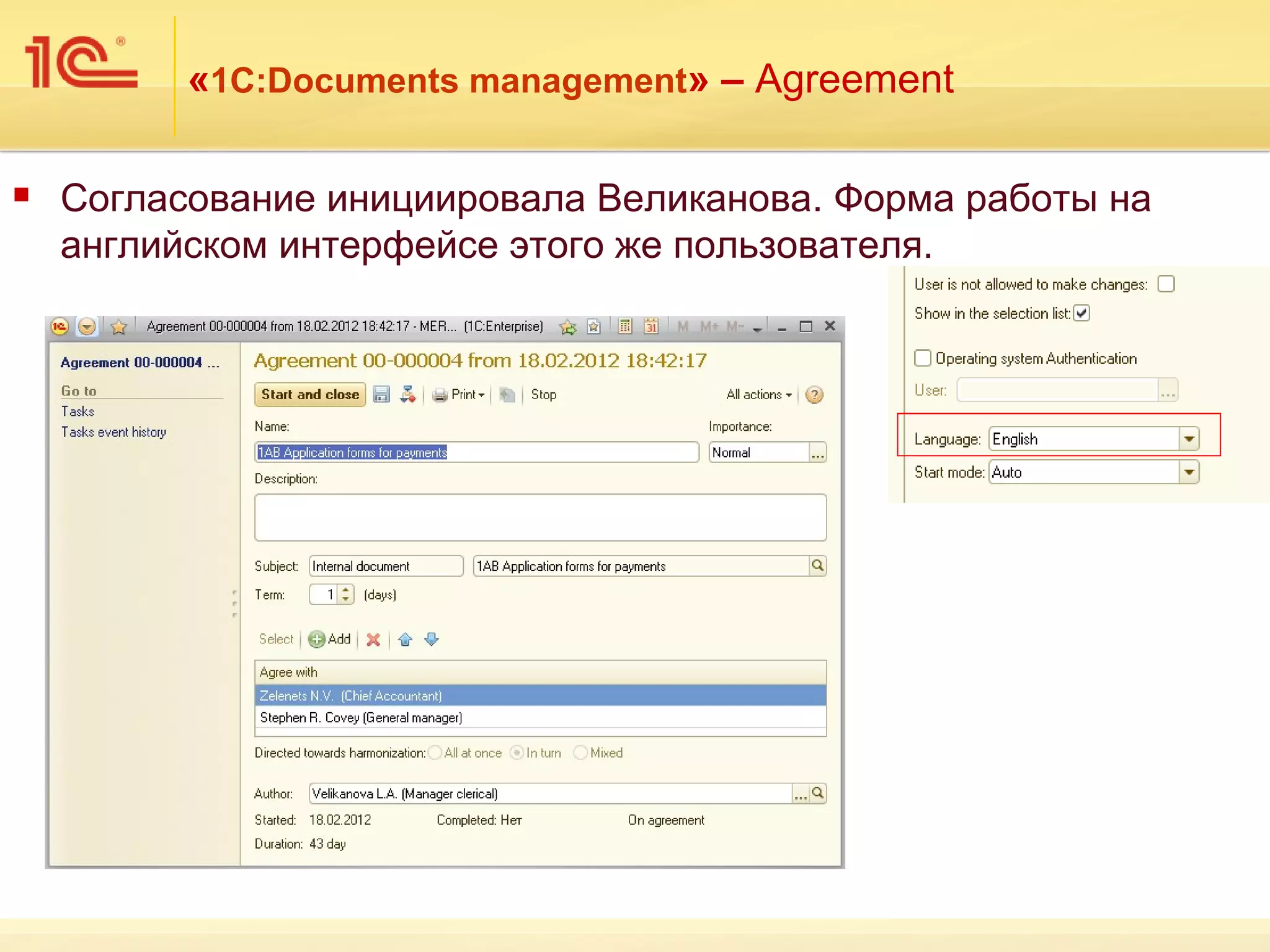Click the Start mode field showing Auto

(x=1084, y=472)
